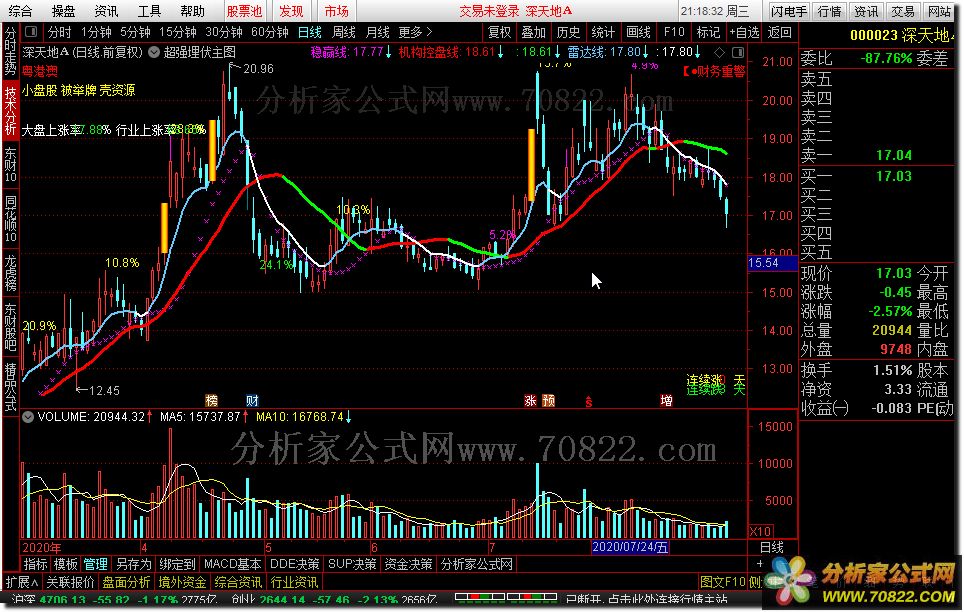Click the 市场 button
The width and height of the screenshot is (964, 612).
336,11
